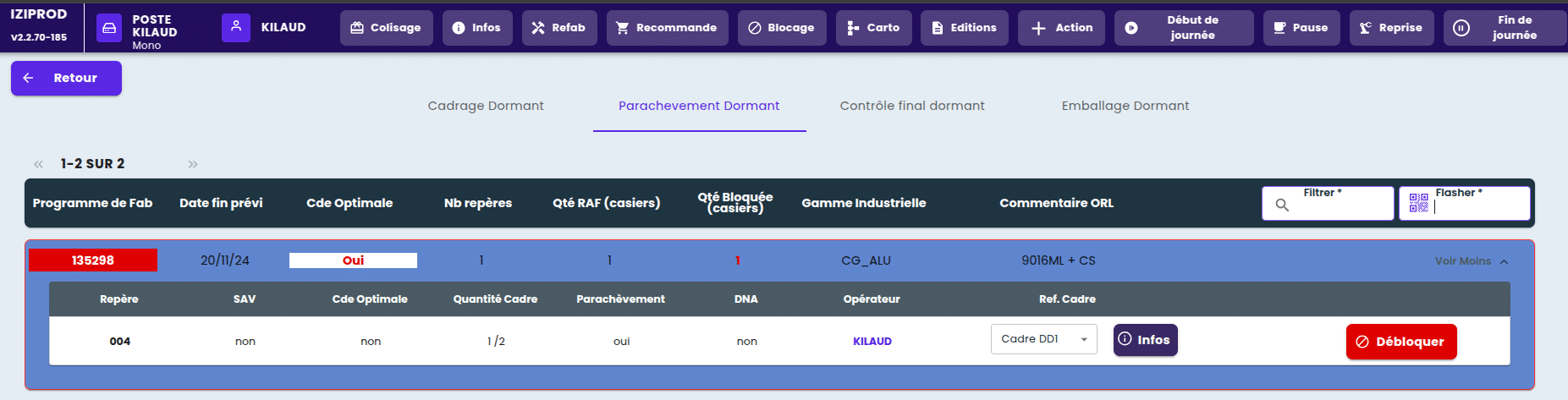1568x400 pixels.
Task: Open the Infos toolbar button
Action: (476, 28)
